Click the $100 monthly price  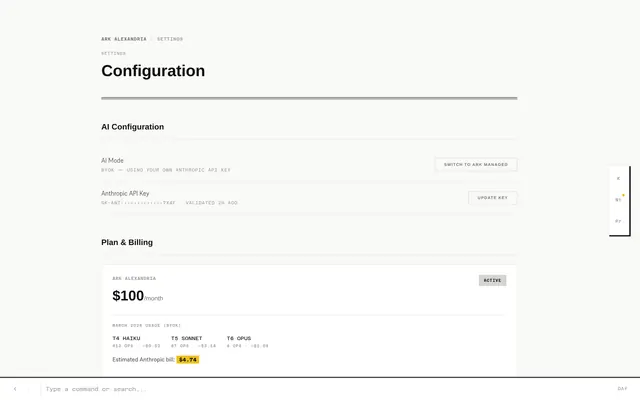pyautogui.click(x=128, y=296)
